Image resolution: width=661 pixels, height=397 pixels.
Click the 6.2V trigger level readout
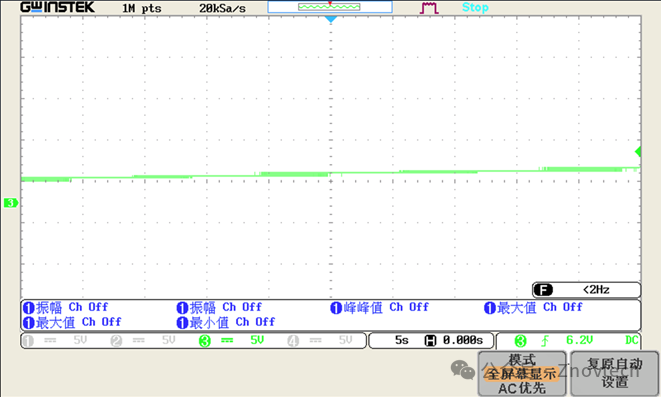click(579, 340)
